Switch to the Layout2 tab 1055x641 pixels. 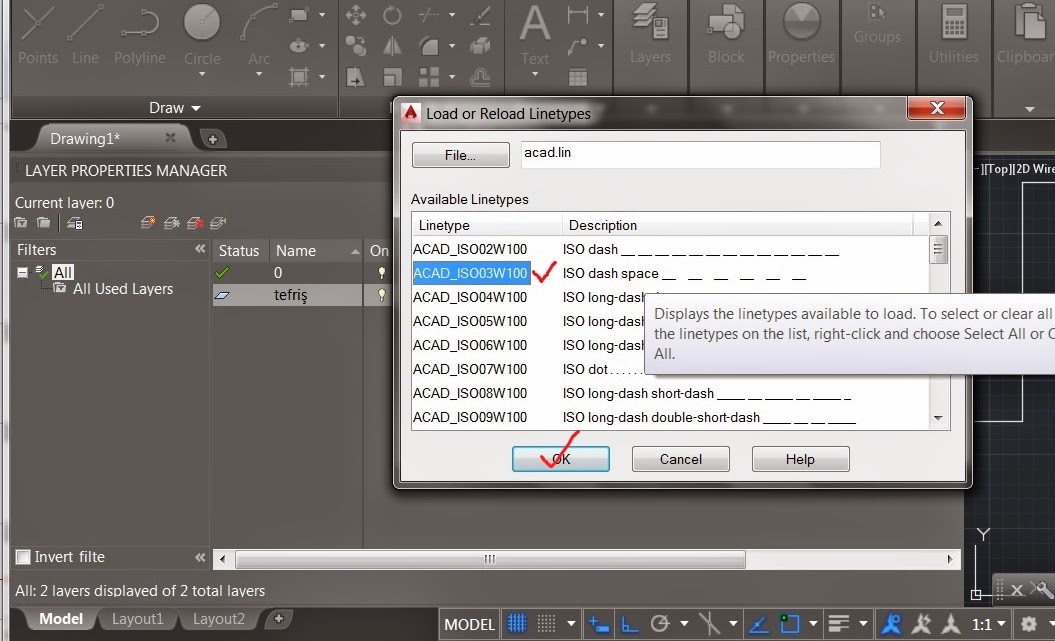pos(219,619)
